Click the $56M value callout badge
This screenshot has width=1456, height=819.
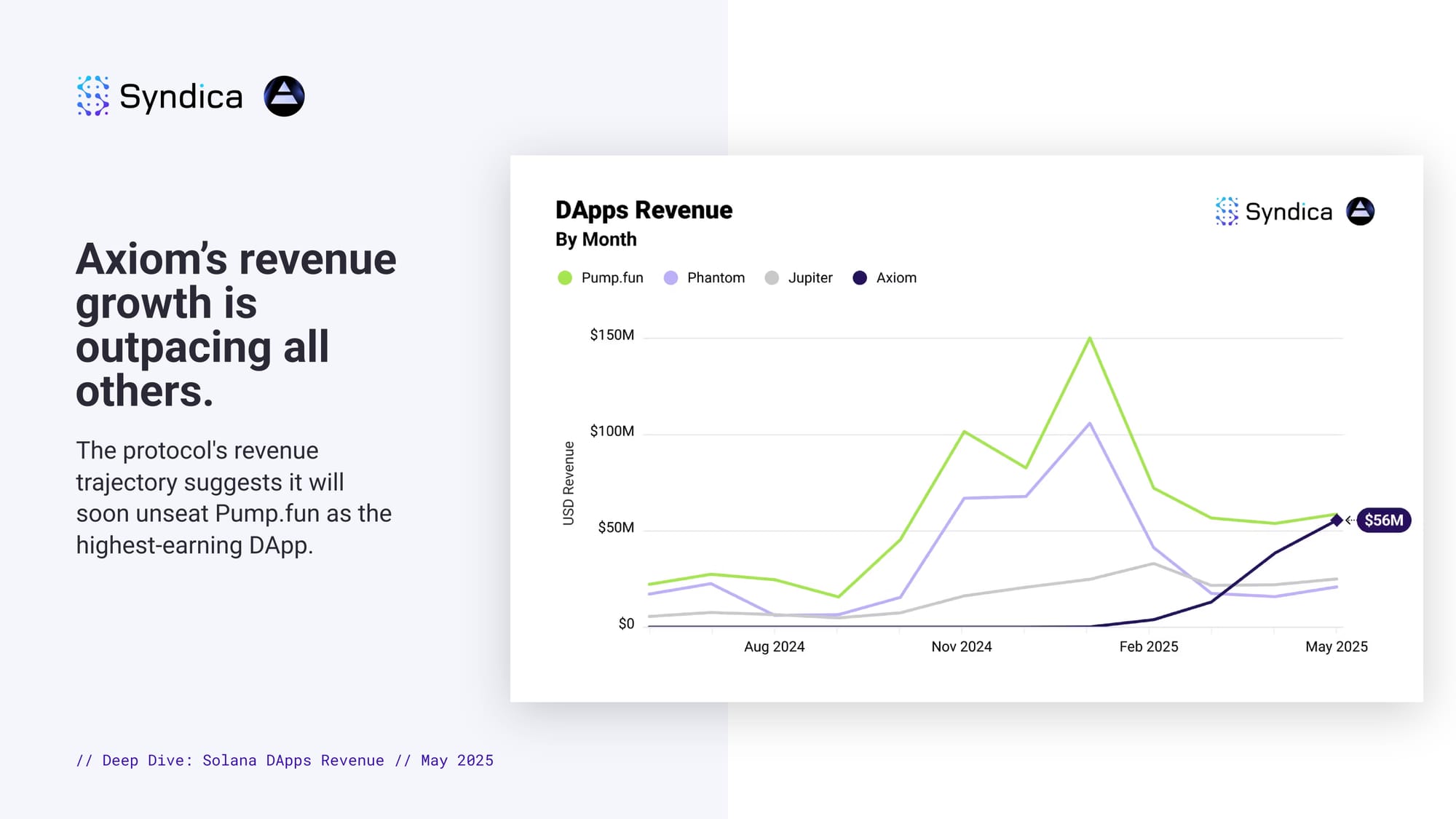pyautogui.click(x=1383, y=520)
